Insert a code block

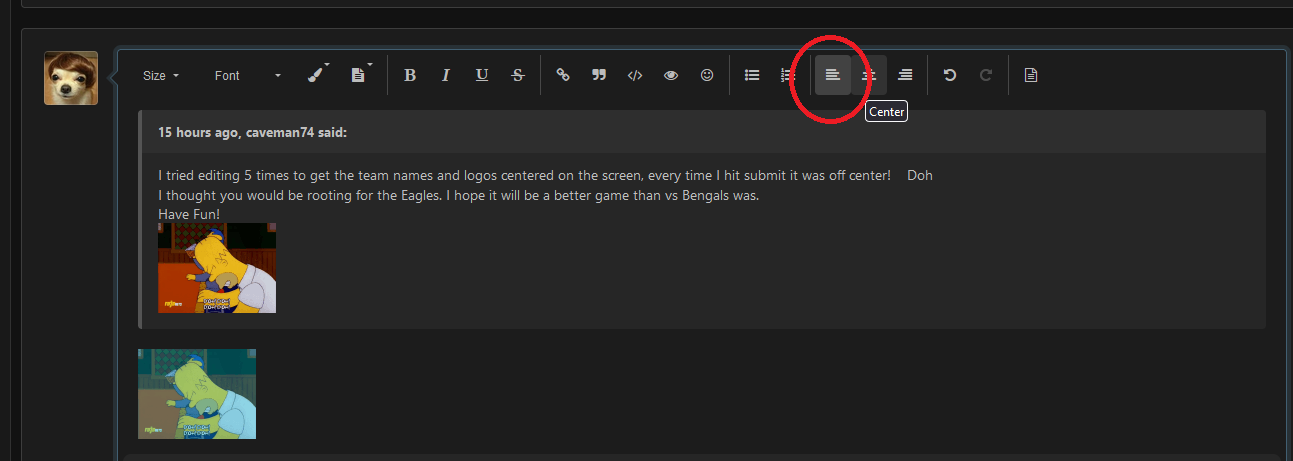coord(635,75)
